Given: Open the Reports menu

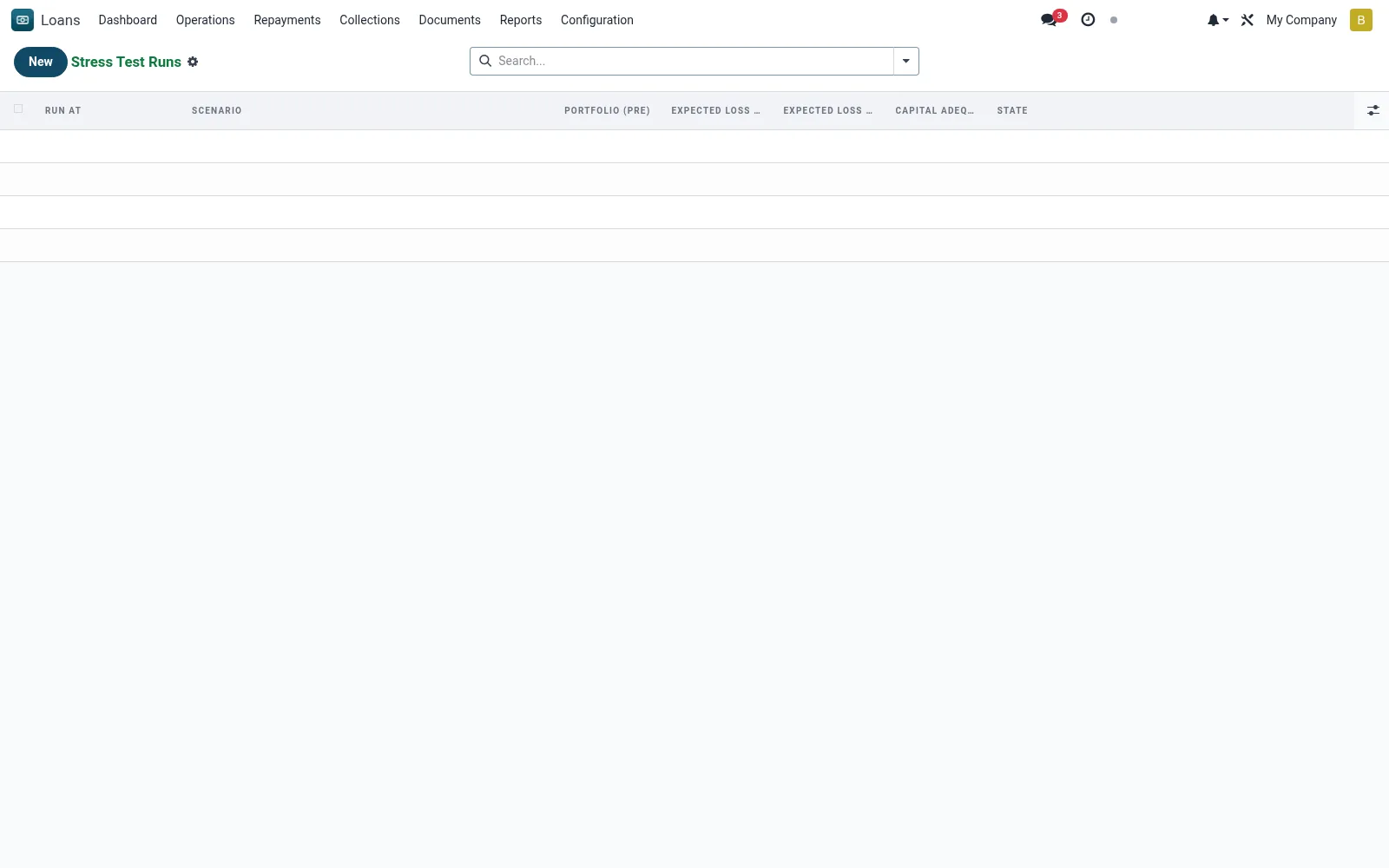Looking at the screenshot, I should tap(521, 20).
